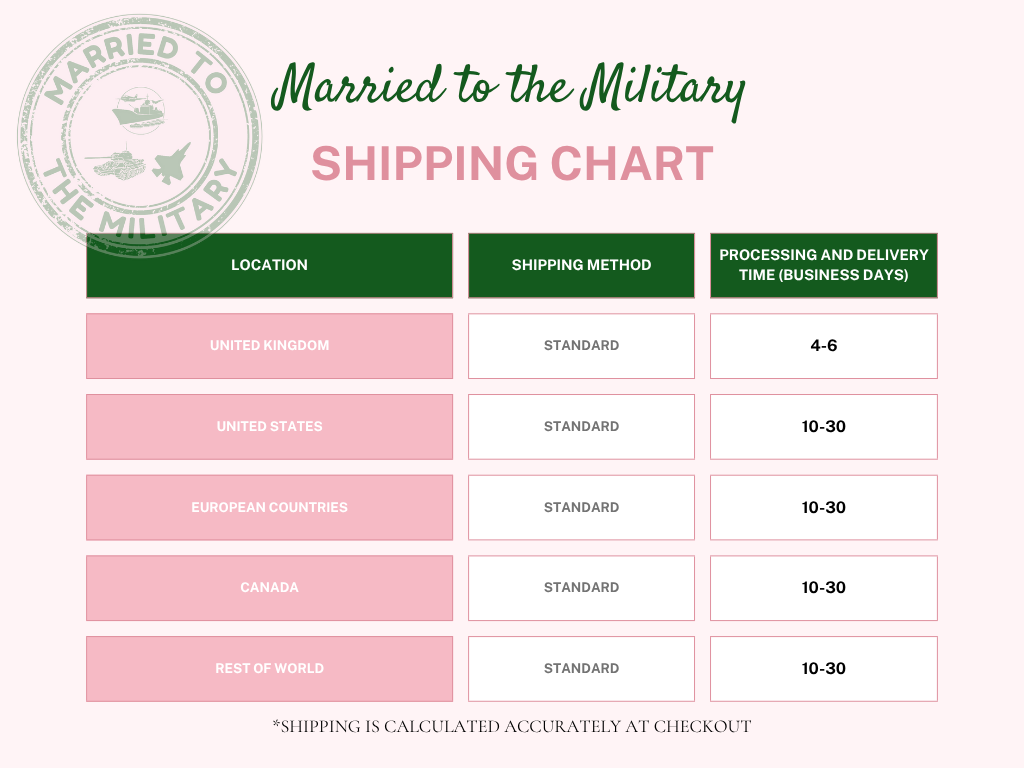Image resolution: width=1024 pixels, height=768 pixels.
Task: Click the warship icon in the stamp logo
Action: pyautogui.click(x=137, y=111)
